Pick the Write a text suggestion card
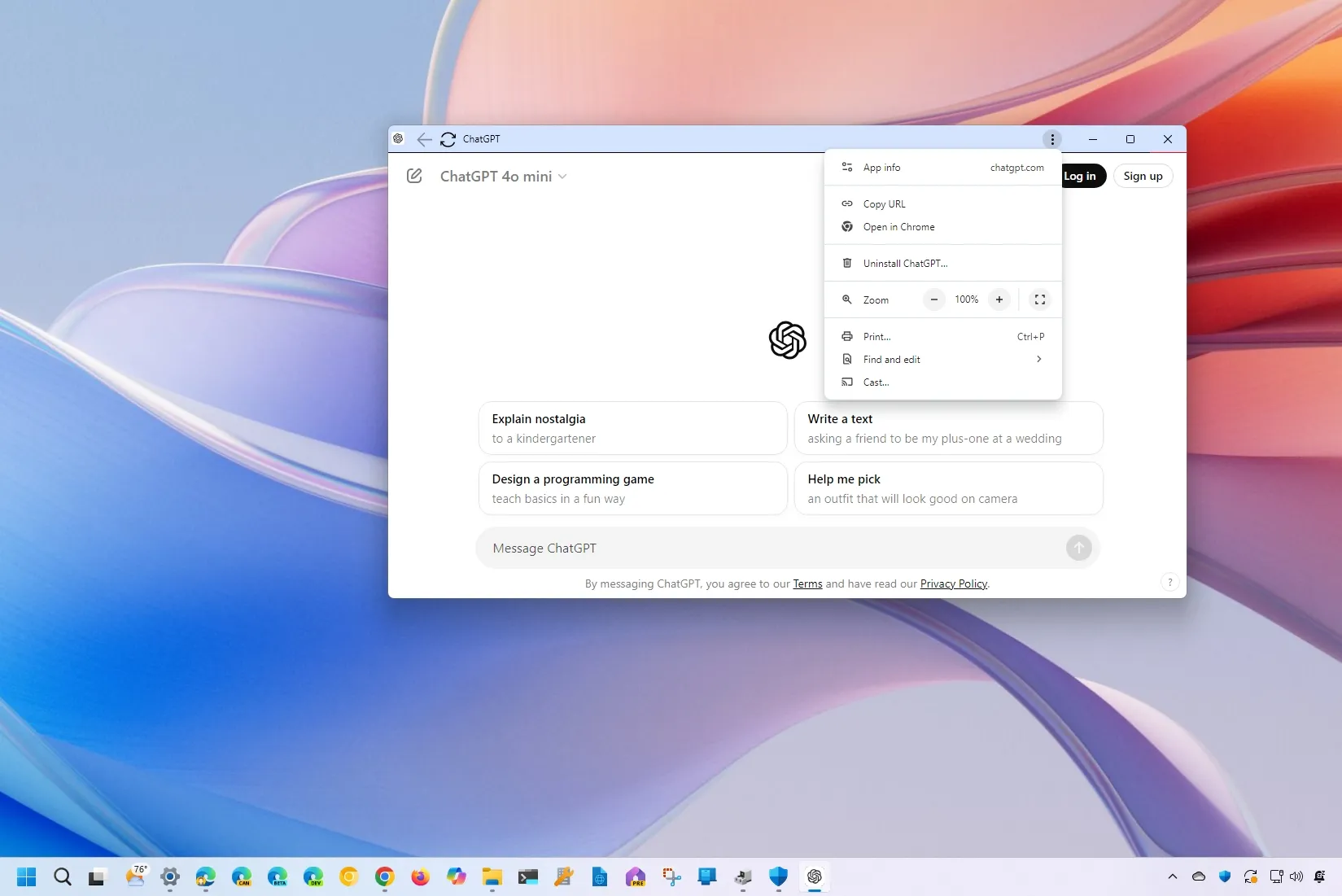1342x896 pixels. [949, 428]
